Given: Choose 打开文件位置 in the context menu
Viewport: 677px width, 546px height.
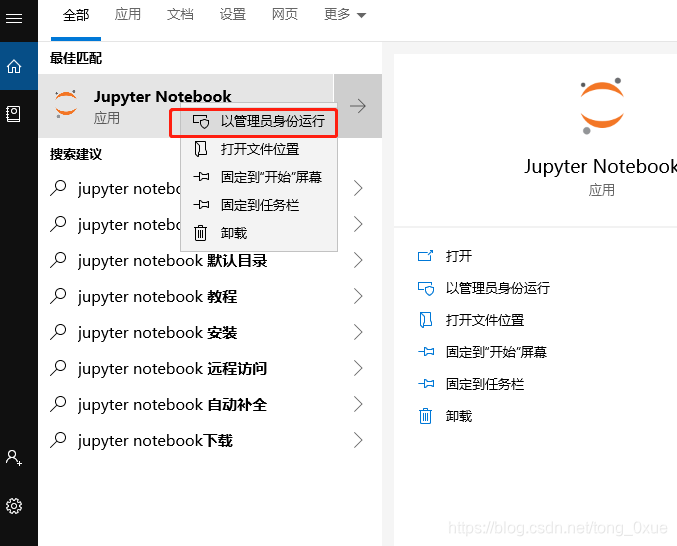Looking at the screenshot, I should 259,149.
